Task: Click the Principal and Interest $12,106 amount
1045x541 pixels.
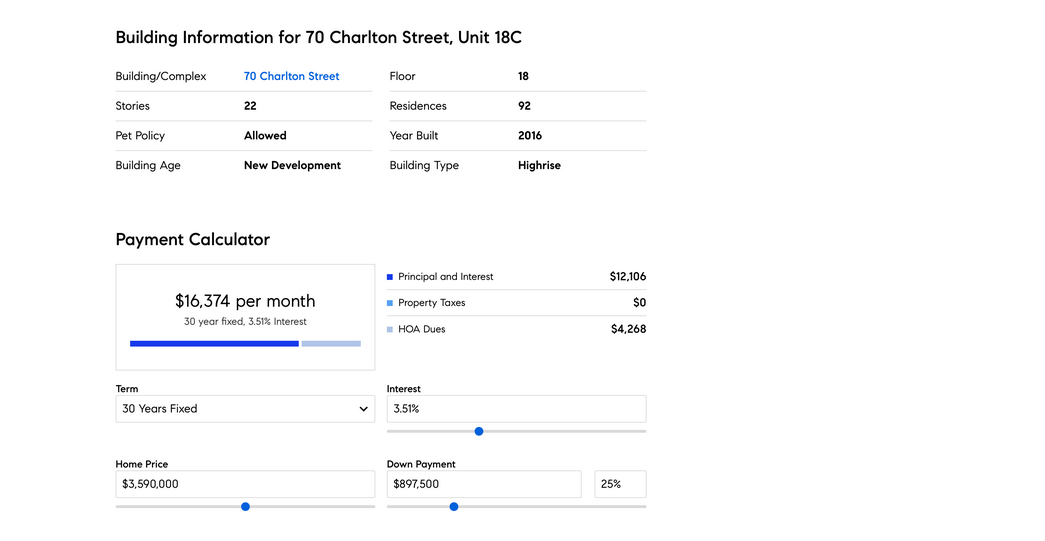Action: [x=628, y=276]
